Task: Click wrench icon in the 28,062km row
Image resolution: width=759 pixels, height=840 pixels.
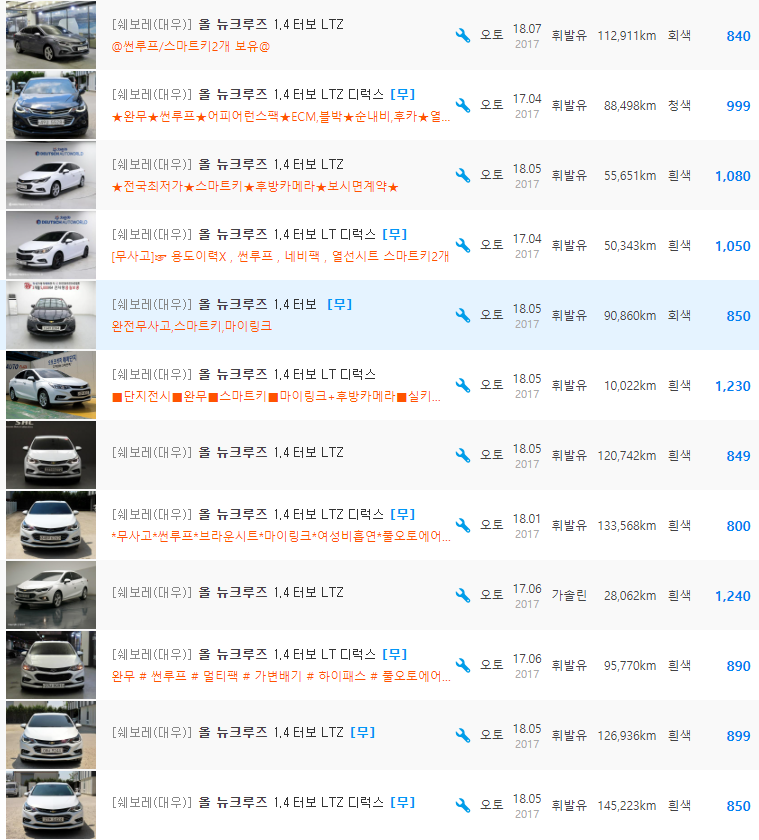Action: [463, 596]
